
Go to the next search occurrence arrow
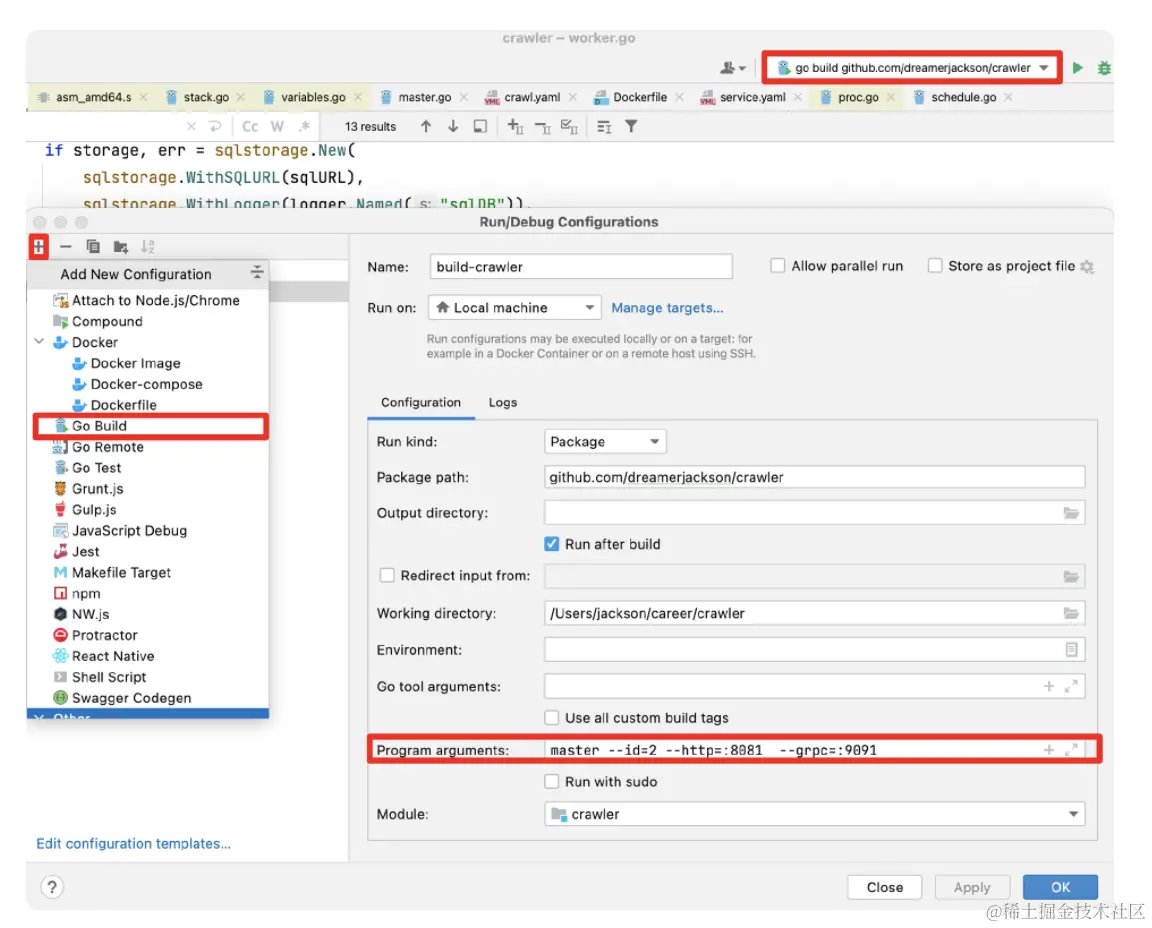click(x=453, y=126)
